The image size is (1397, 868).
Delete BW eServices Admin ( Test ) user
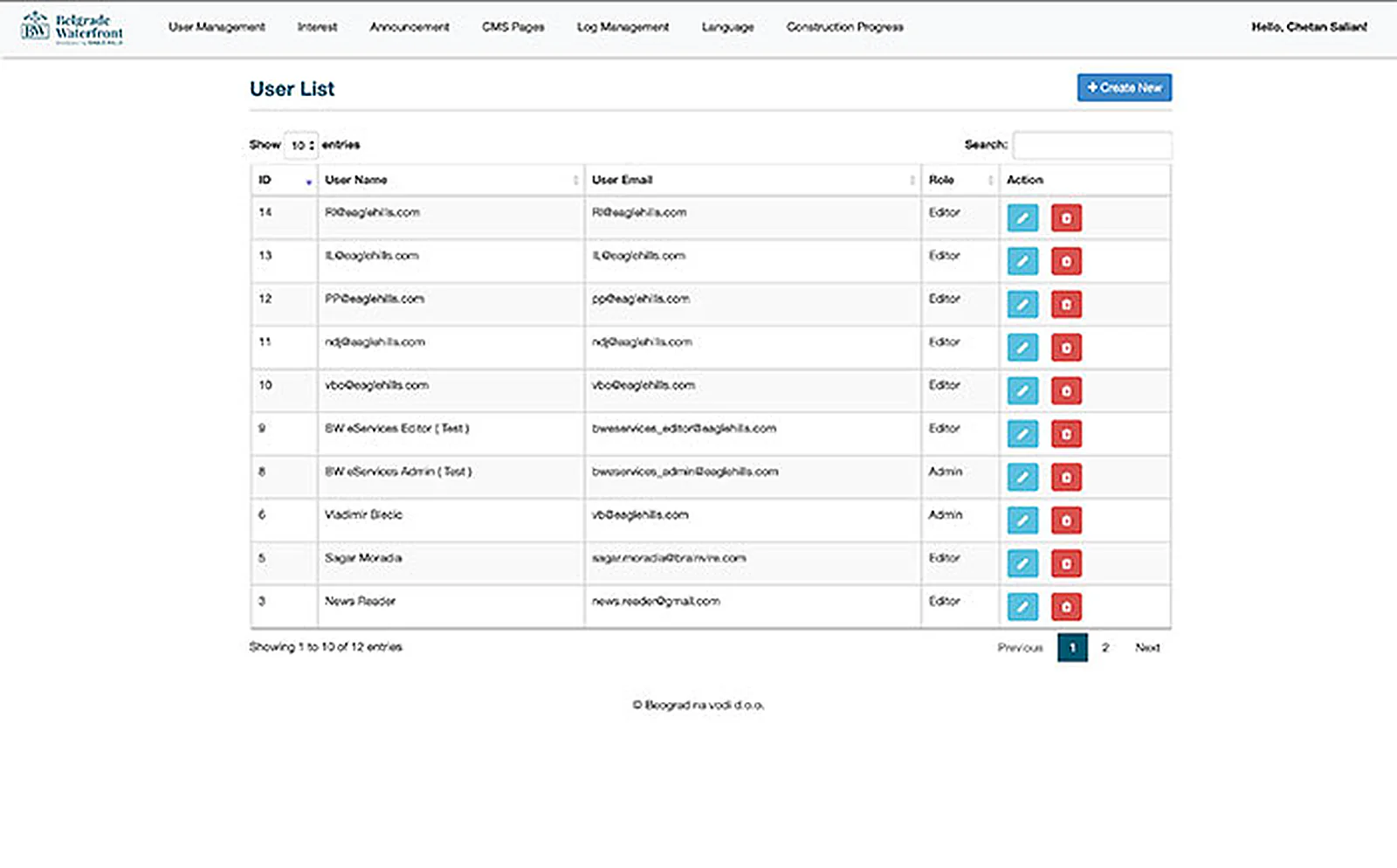(1066, 477)
